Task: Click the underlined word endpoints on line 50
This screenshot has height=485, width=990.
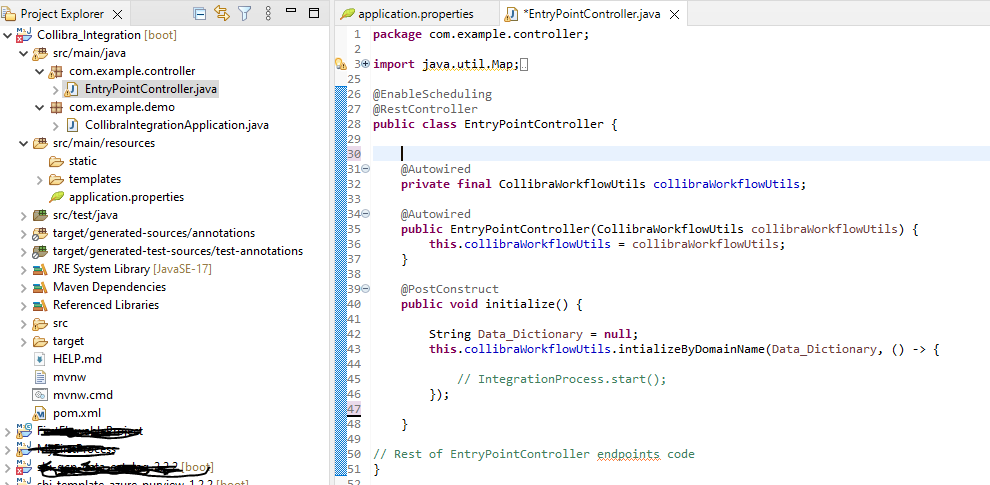Action: (628, 454)
